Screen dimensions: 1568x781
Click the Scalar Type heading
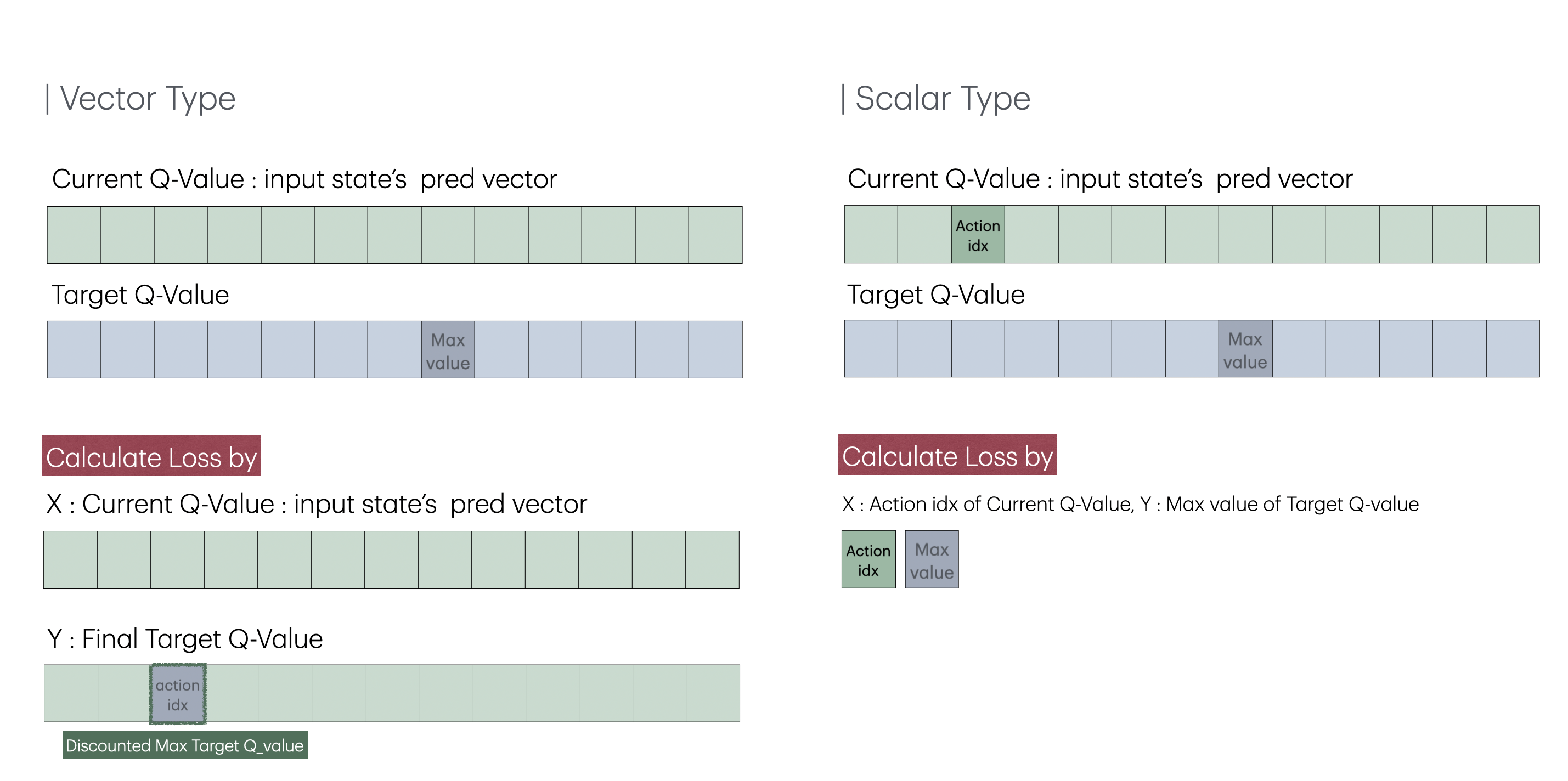pyautogui.click(x=936, y=99)
